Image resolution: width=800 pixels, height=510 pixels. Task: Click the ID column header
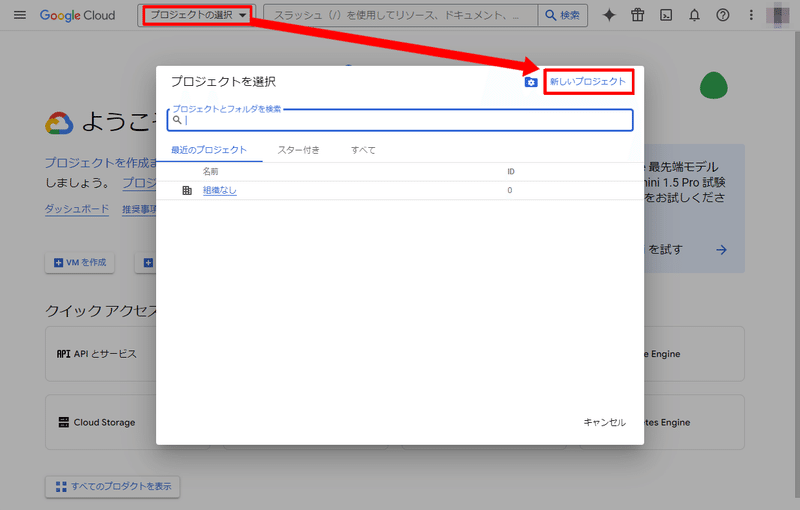(x=511, y=171)
